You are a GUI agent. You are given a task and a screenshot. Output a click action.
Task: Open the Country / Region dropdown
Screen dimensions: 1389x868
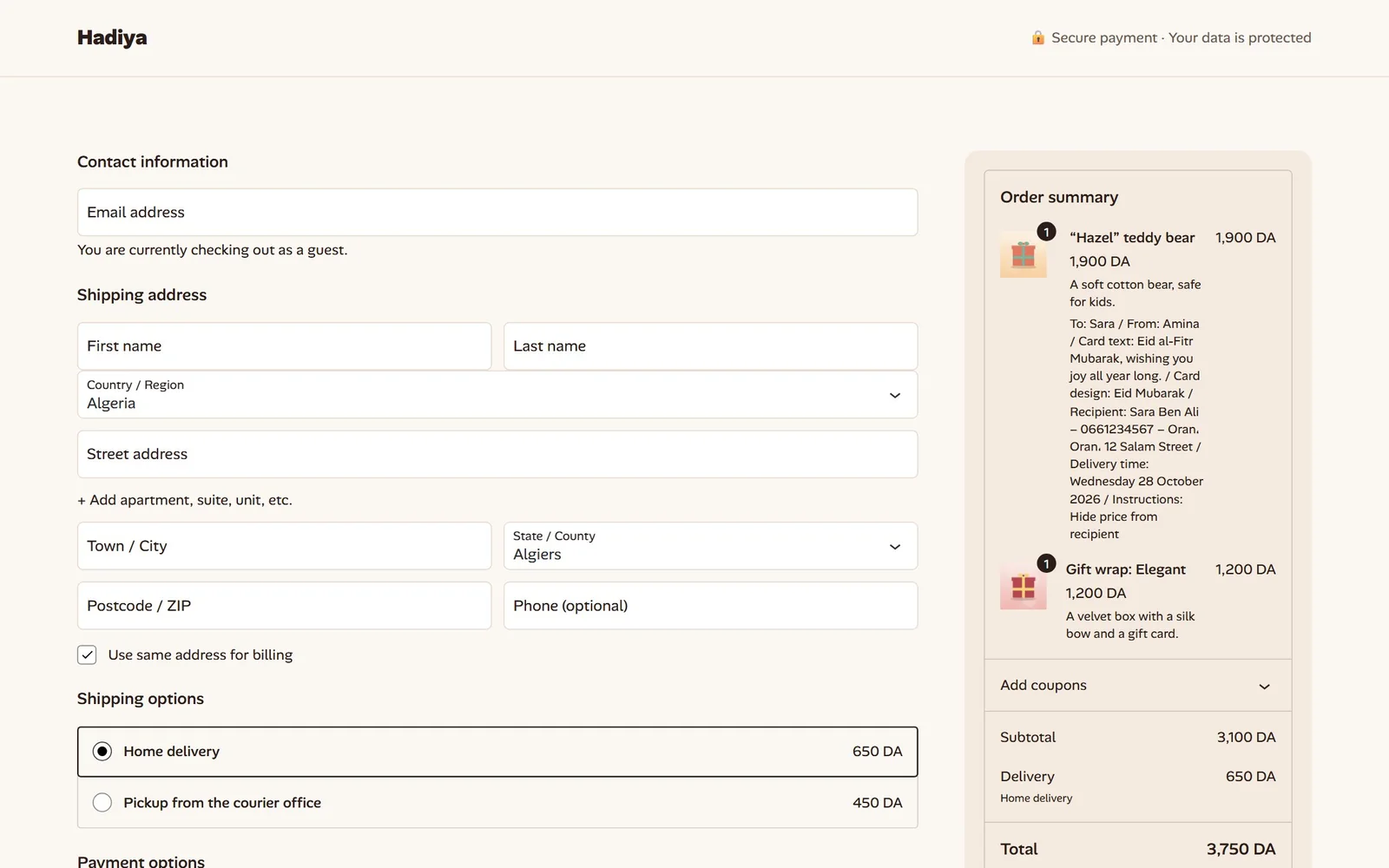(x=497, y=395)
